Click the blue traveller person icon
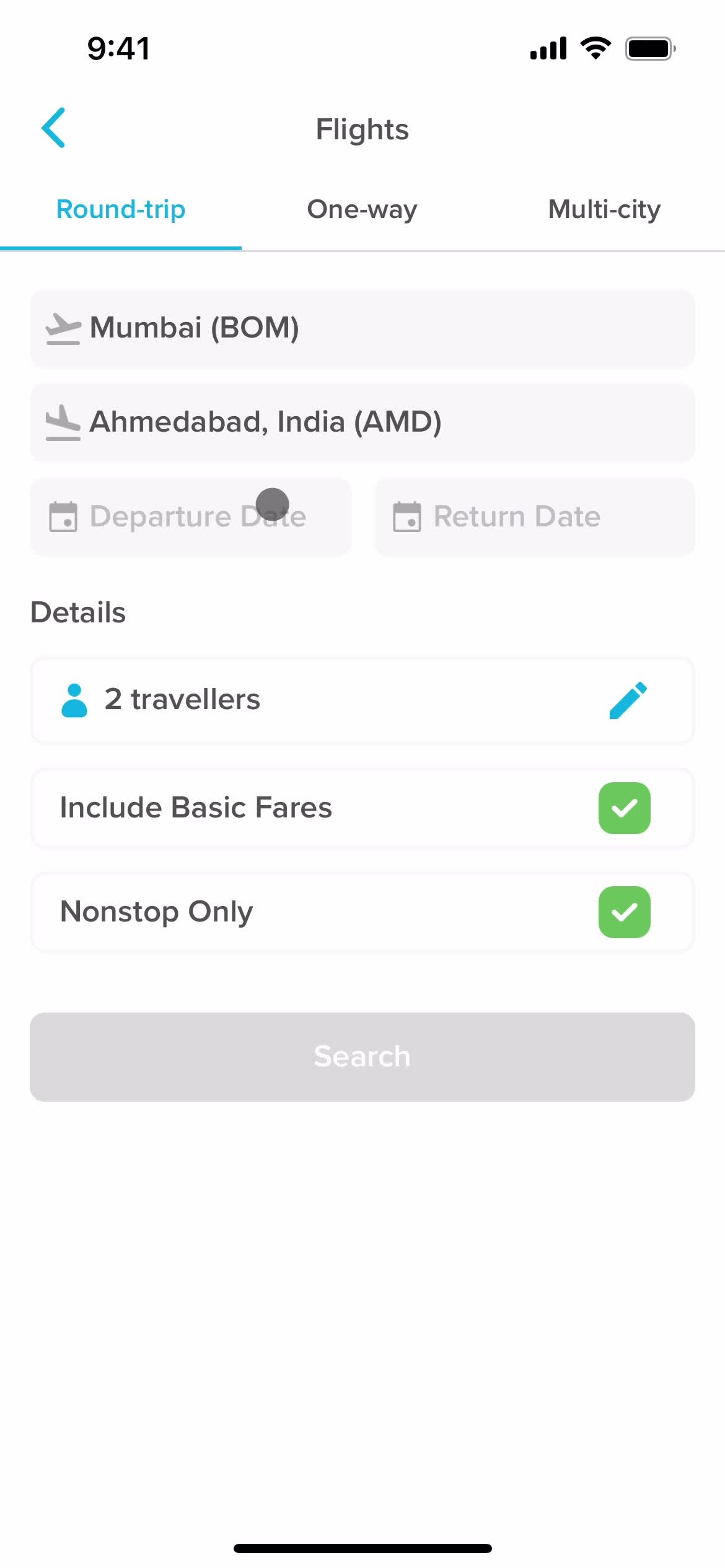 pyautogui.click(x=74, y=700)
